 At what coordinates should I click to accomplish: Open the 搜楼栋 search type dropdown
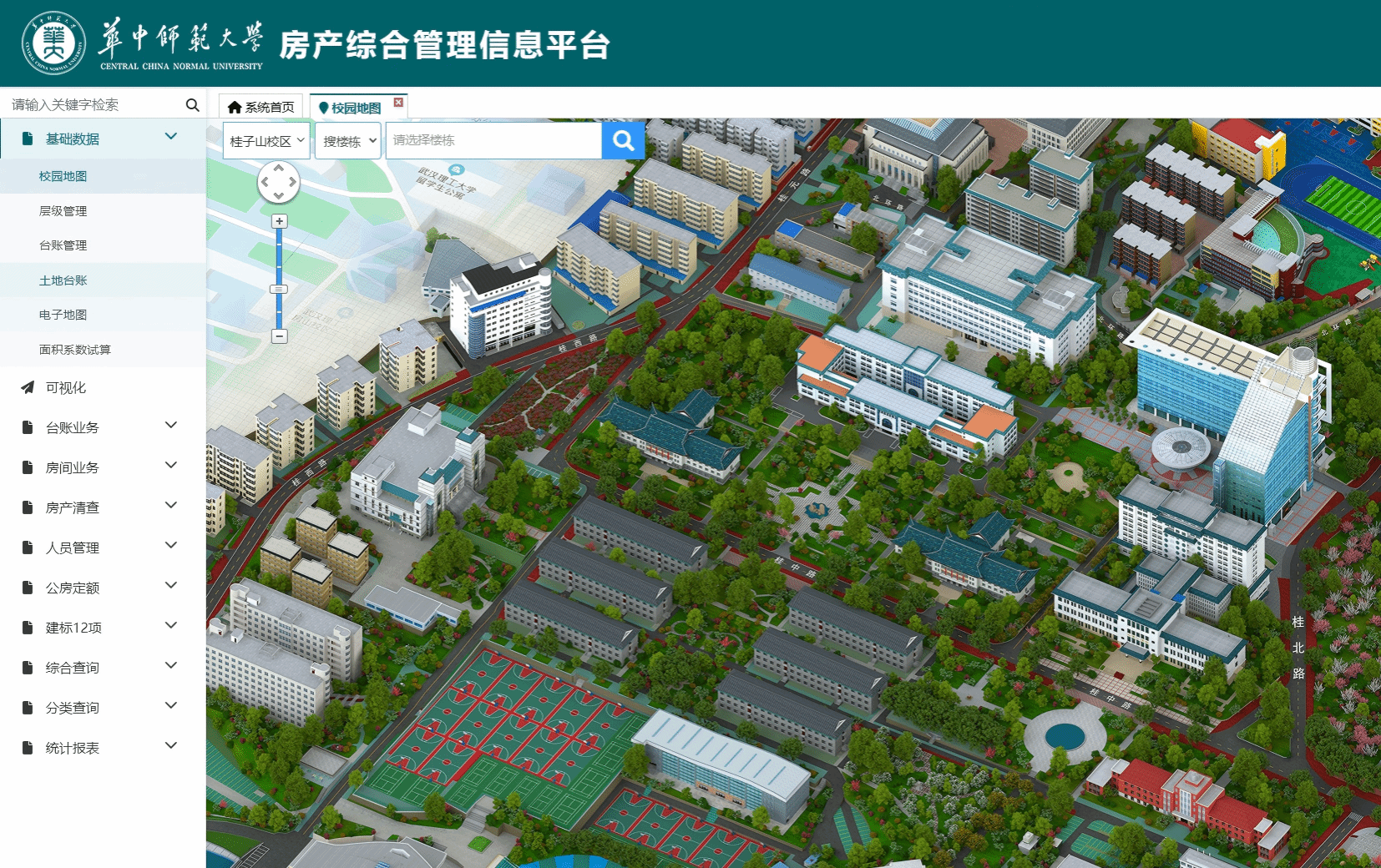(350, 141)
